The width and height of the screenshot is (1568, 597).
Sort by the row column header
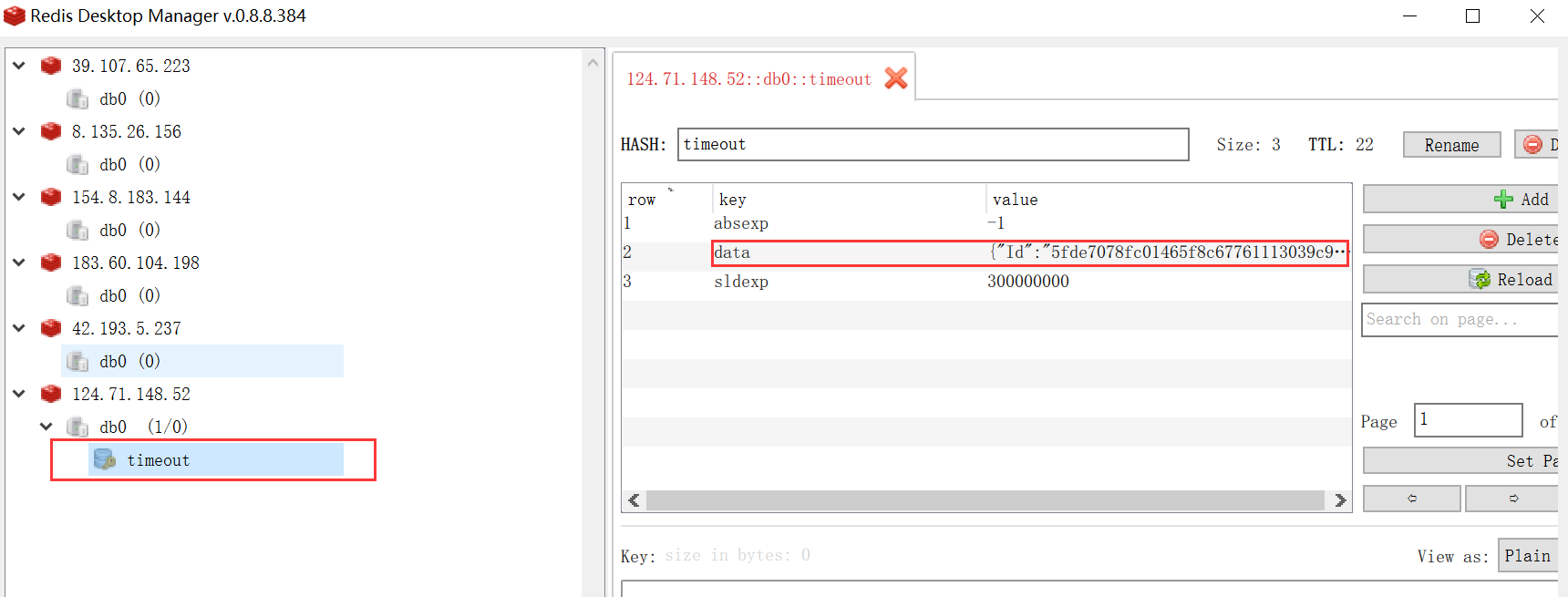[667, 200]
